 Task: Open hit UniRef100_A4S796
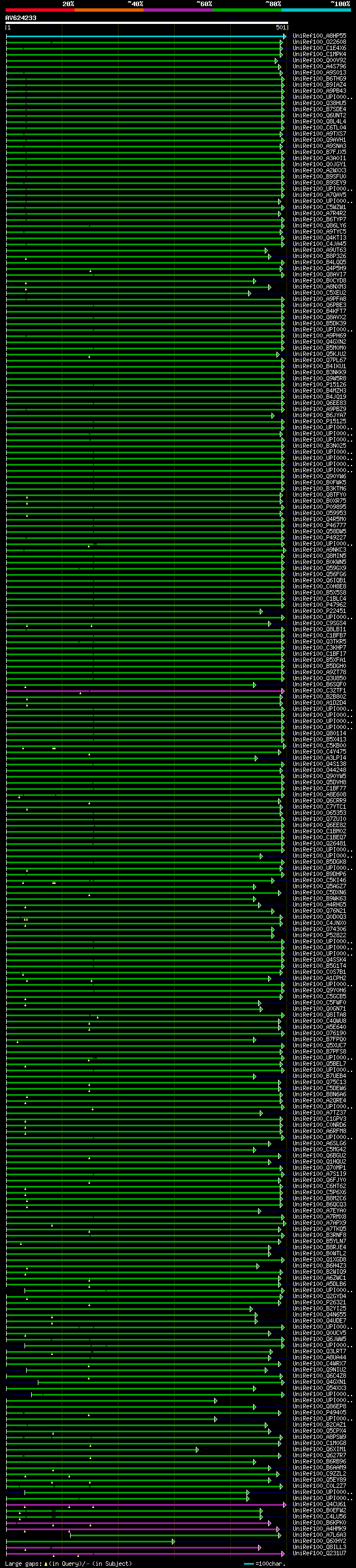(x=319, y=66)
